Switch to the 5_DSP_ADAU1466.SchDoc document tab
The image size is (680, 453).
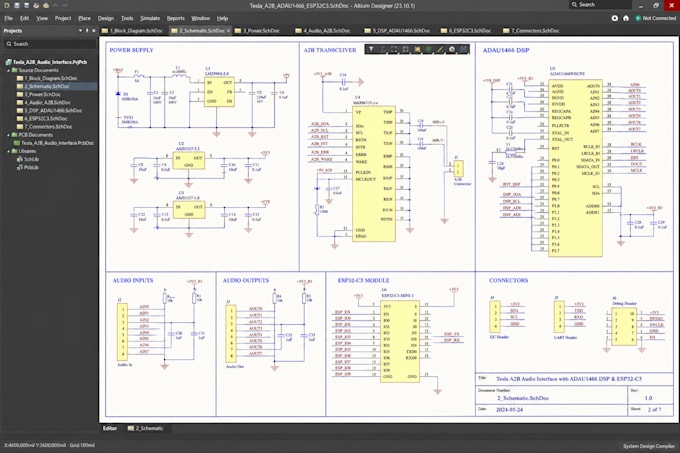coord(398,31)
